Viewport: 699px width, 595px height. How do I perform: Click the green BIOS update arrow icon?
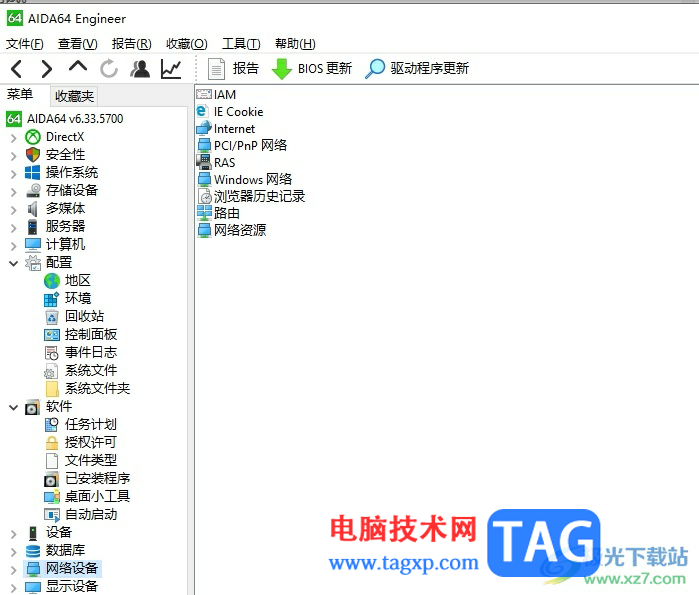[282, 69]
